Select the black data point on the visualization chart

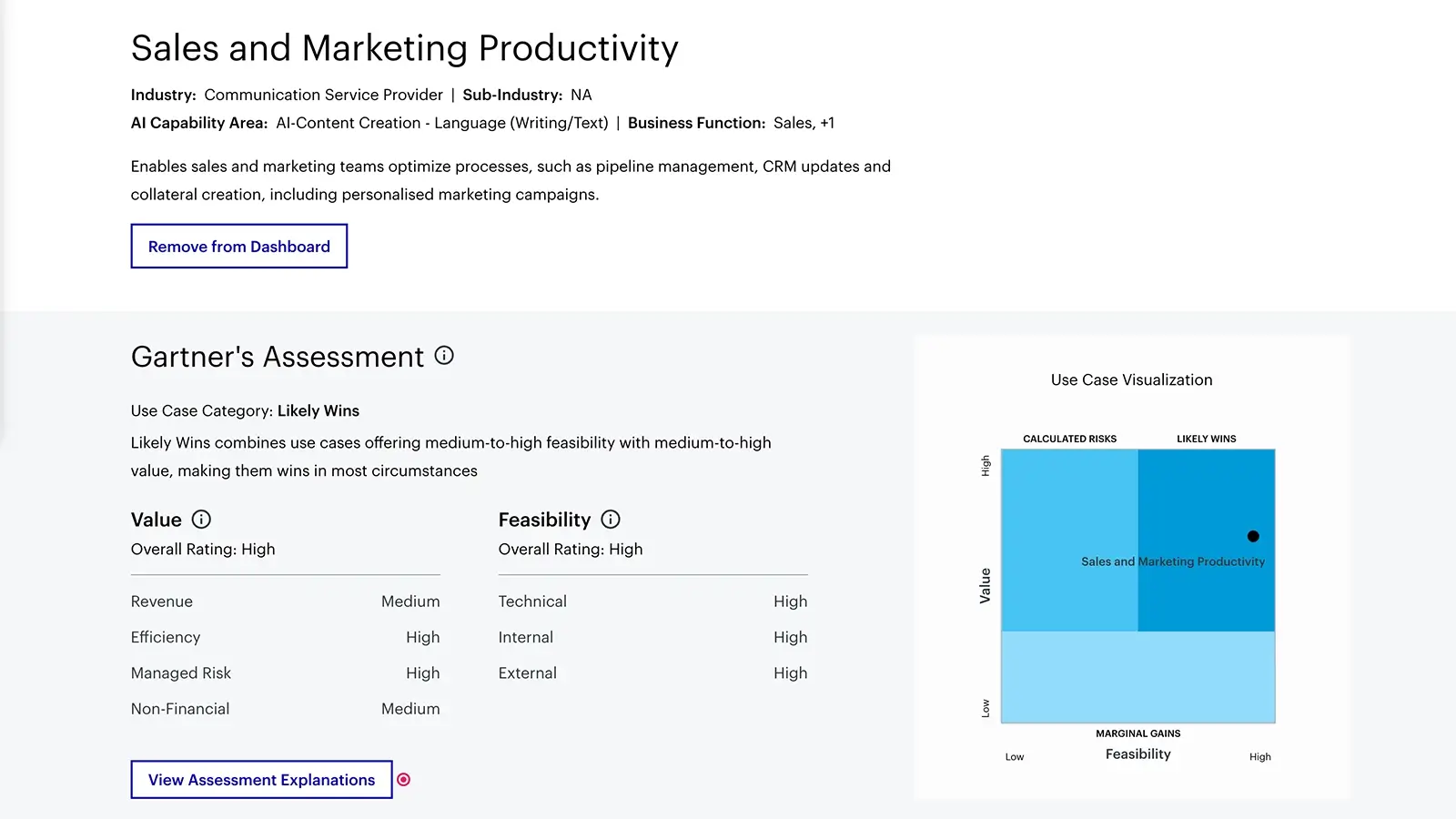(x=1253, y=536)
